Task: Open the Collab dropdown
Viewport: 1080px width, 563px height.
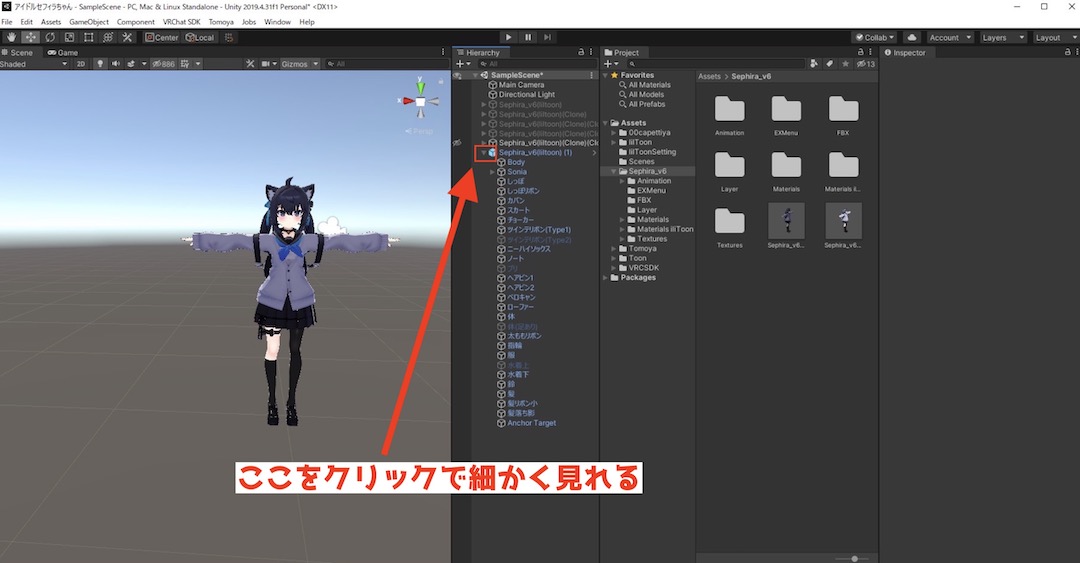Action: [x=874, y=37]
